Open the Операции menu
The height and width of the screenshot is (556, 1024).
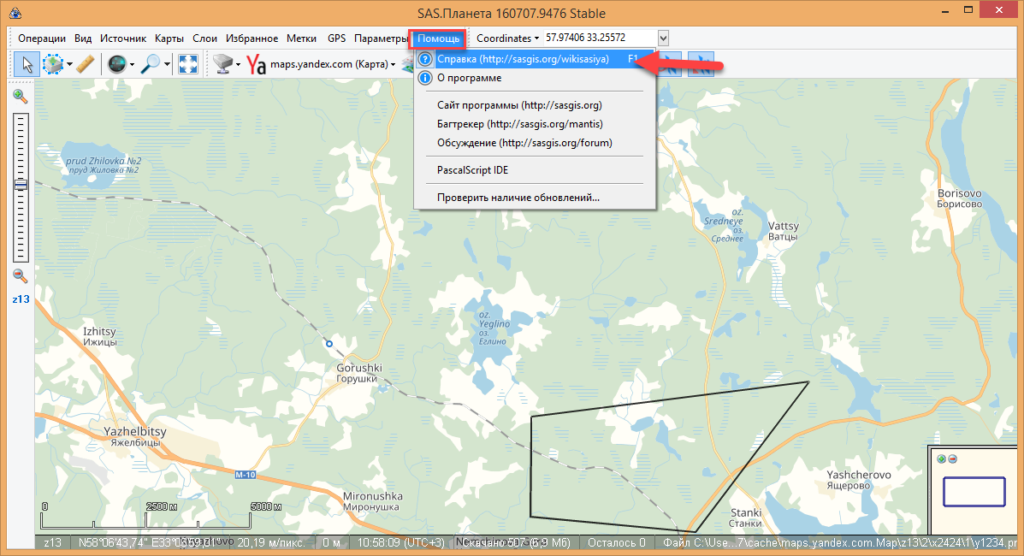pos(41,38)
